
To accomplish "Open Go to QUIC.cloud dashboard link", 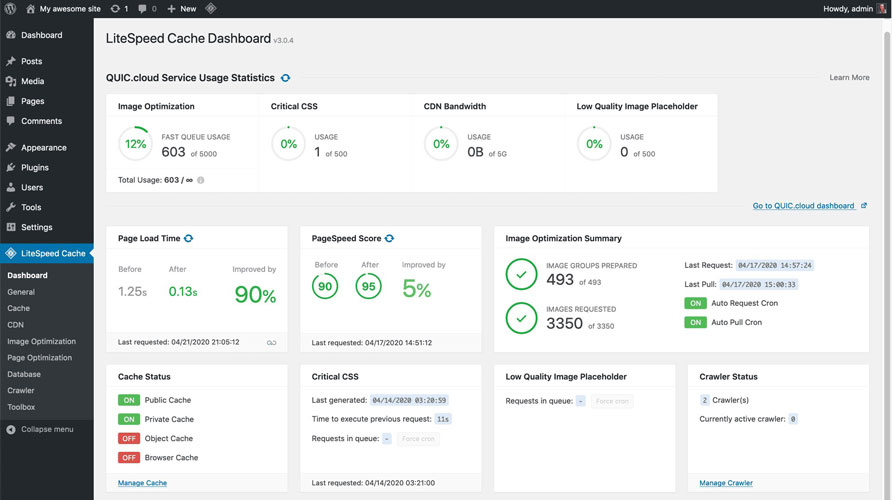I will click(x=803, y=205).
